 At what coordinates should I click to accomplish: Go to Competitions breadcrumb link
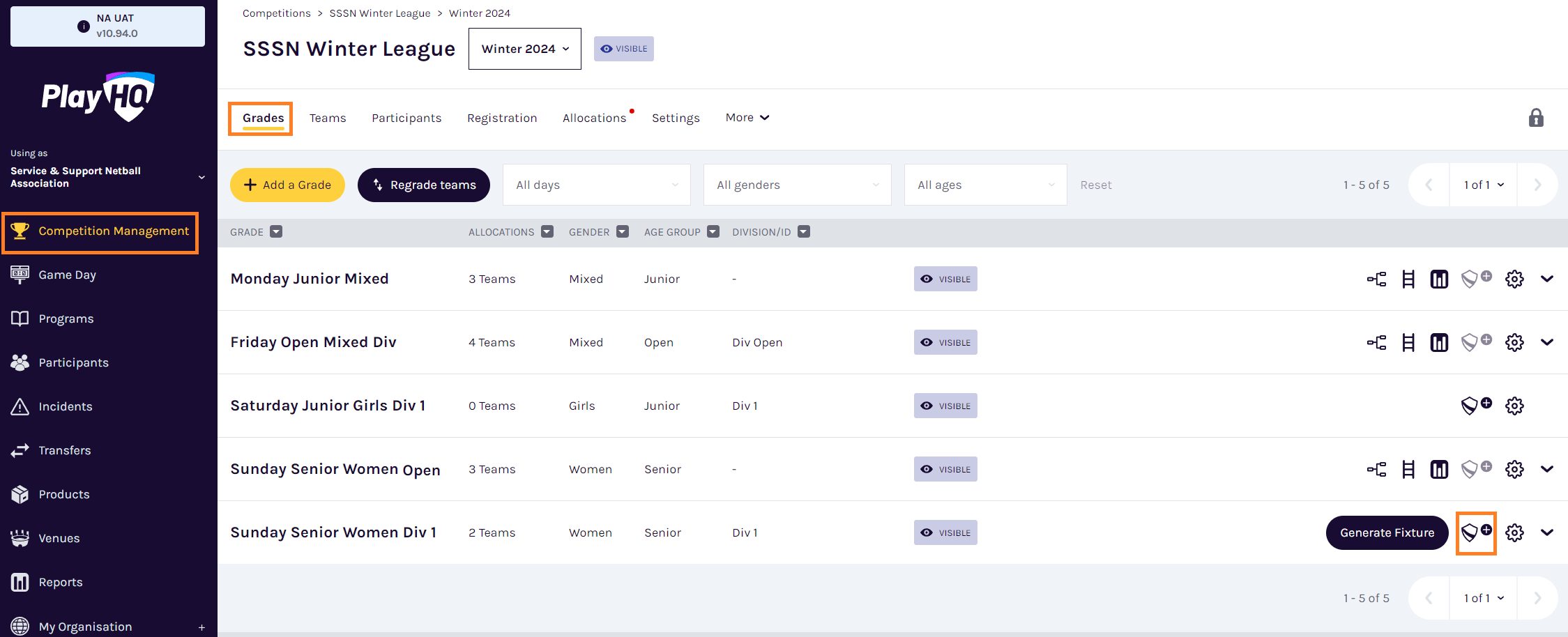(276, 13)
